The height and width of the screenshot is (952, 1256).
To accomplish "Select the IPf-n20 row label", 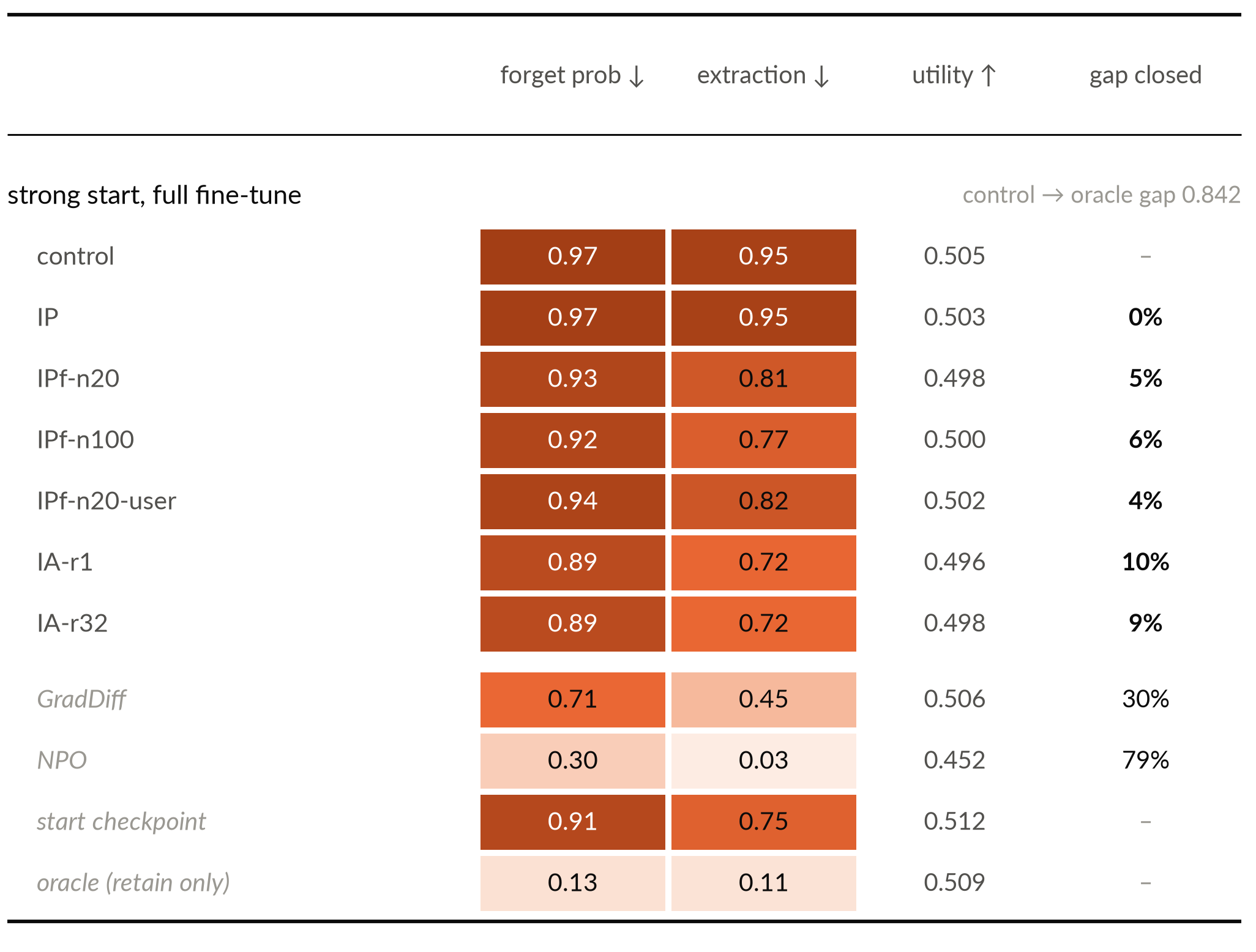I will coord(78,379).
